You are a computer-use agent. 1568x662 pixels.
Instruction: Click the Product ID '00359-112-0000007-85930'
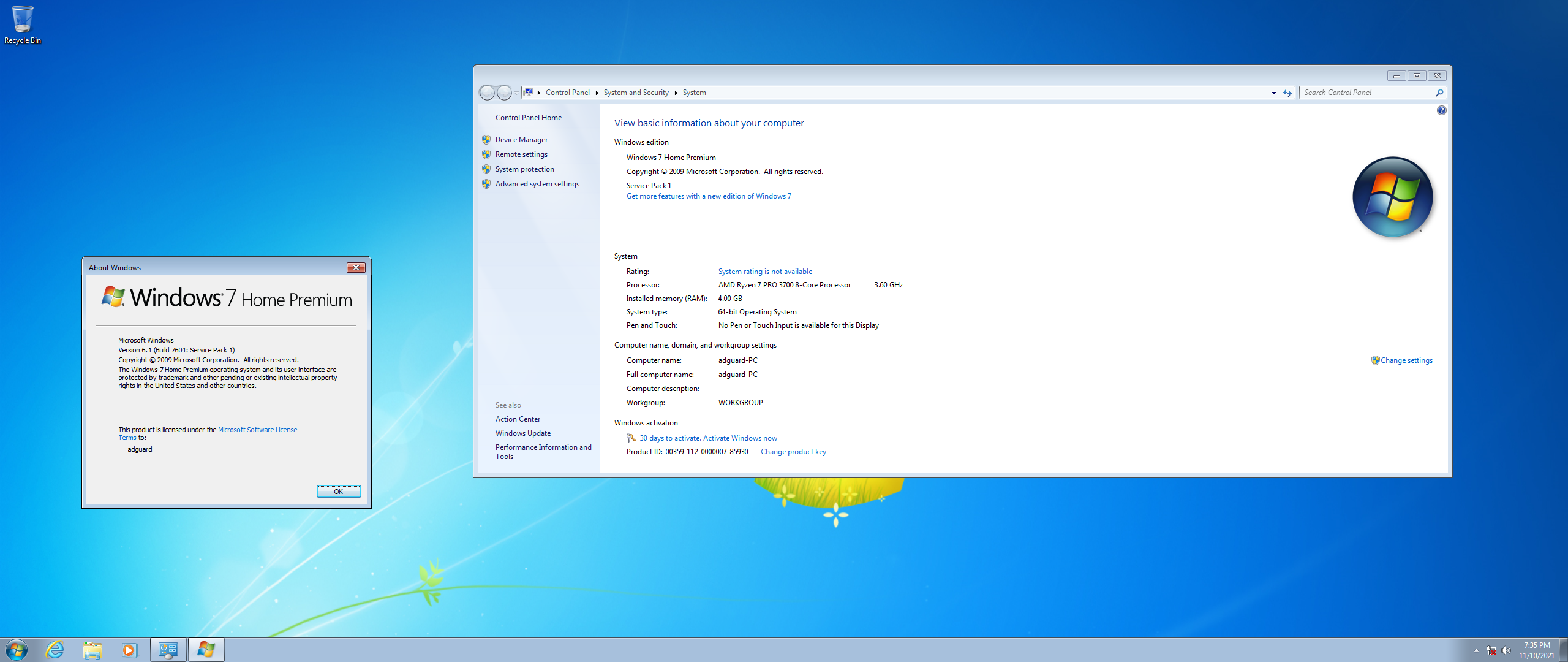[x=706, y=452]
